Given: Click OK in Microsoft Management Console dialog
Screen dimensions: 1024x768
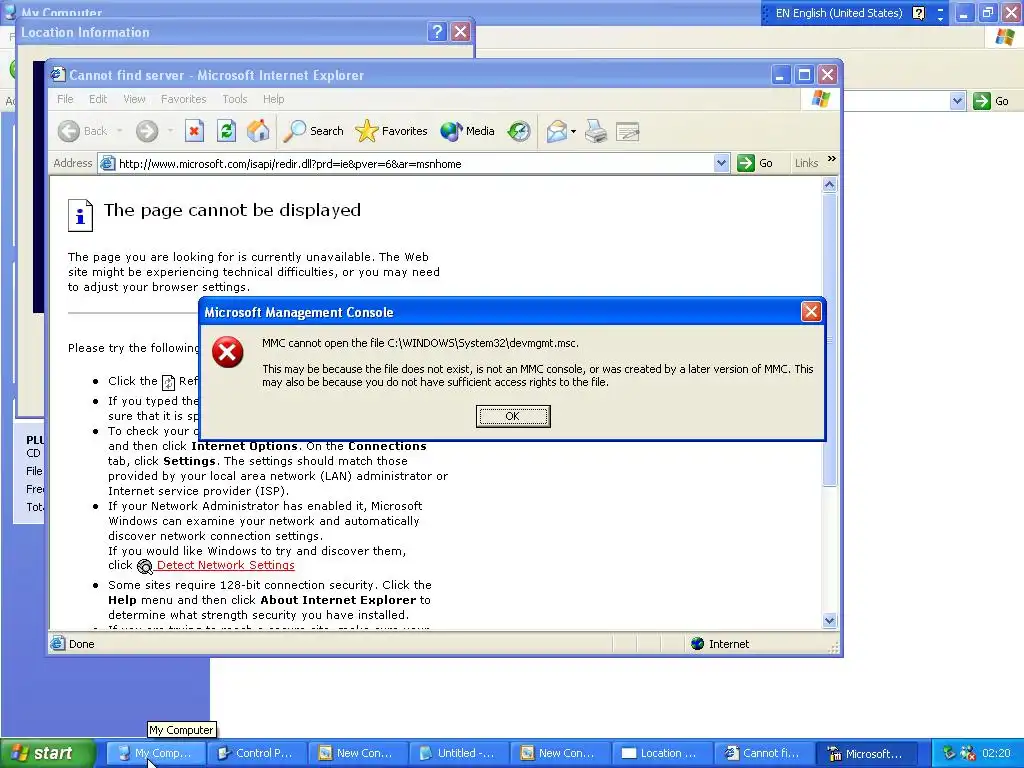Looking at the screenshot, I should click(513, 416).
